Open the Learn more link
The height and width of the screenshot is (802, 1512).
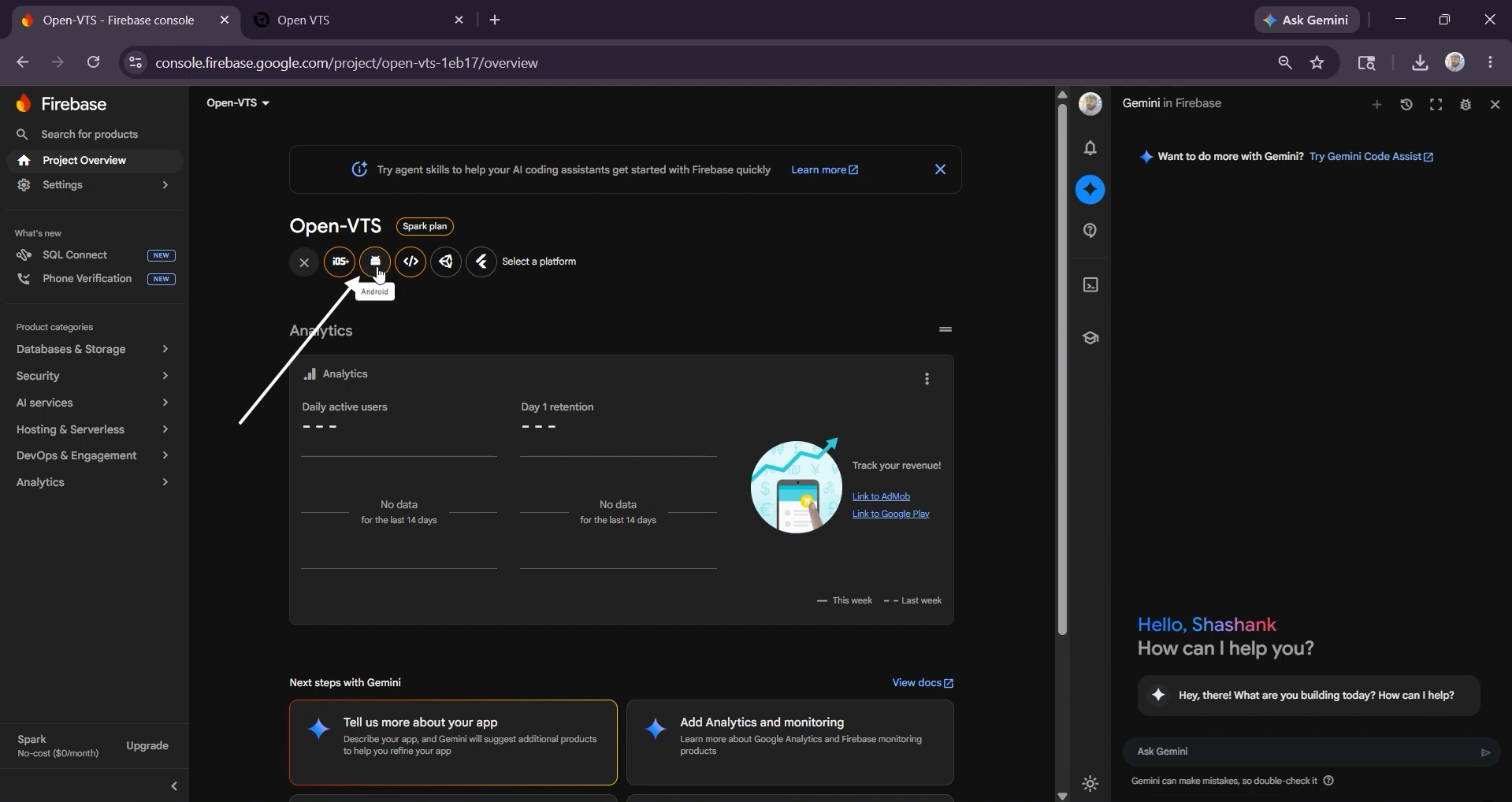(825, 170)
